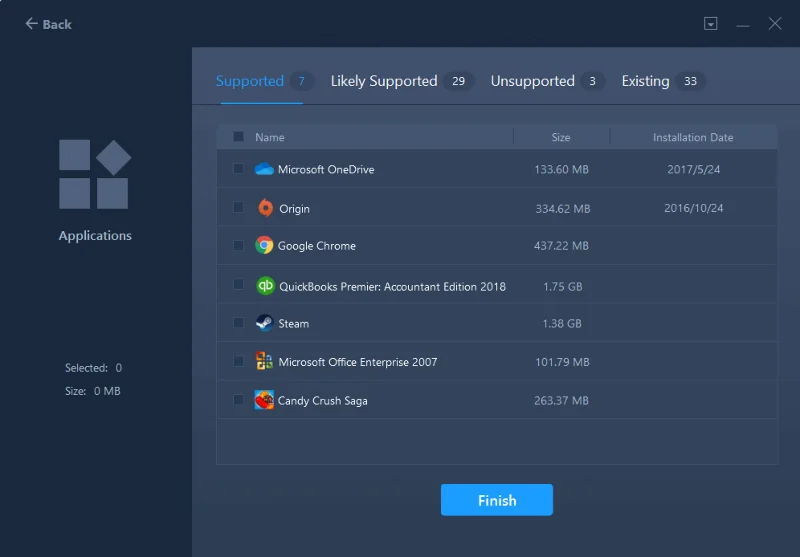Image resolution: width=800 pixels, height=557 pixels.
Task: Go Back using the arrow button
Action: (48, 24)
